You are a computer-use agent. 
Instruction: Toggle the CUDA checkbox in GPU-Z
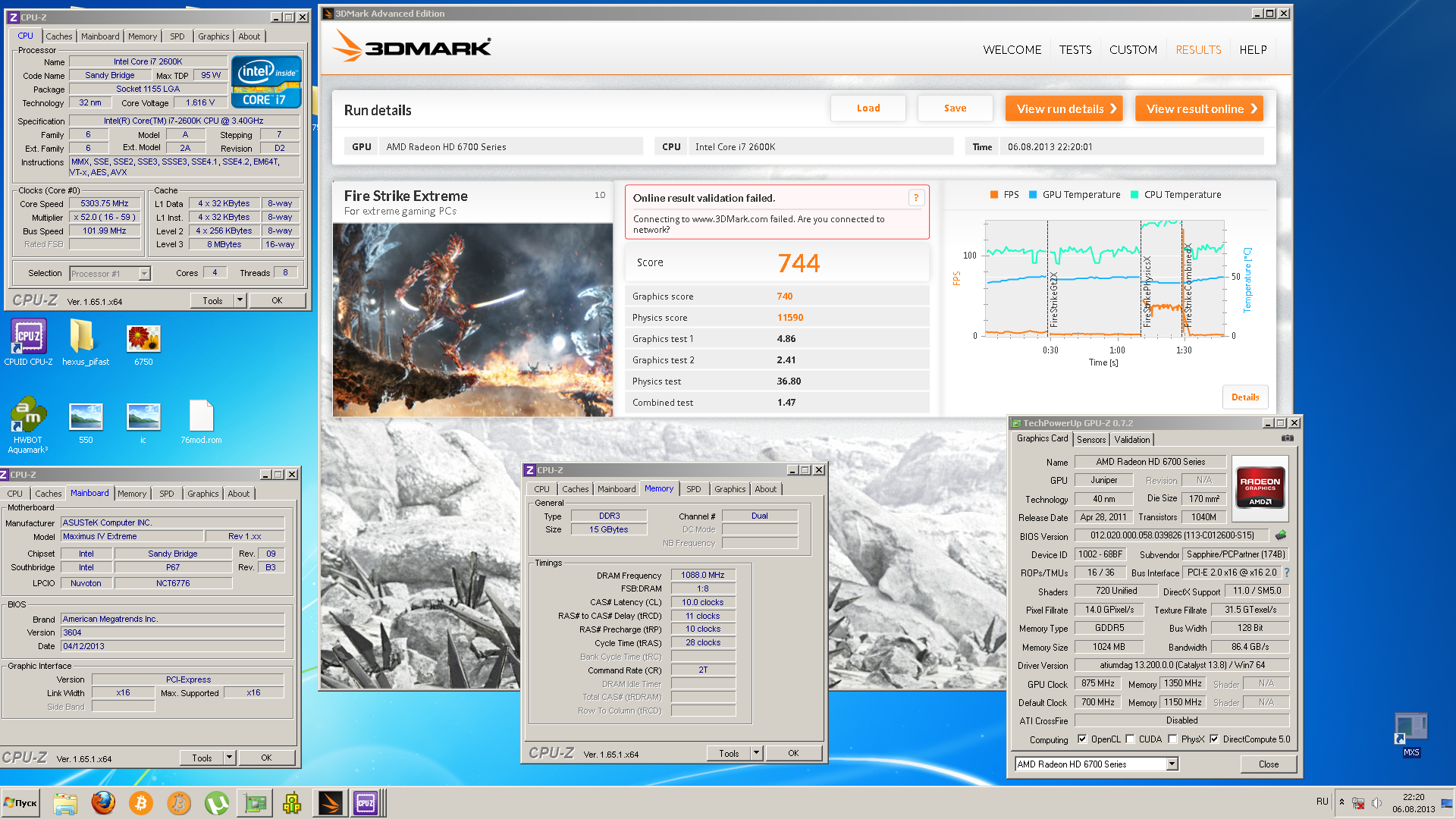tap(1130, 739)
